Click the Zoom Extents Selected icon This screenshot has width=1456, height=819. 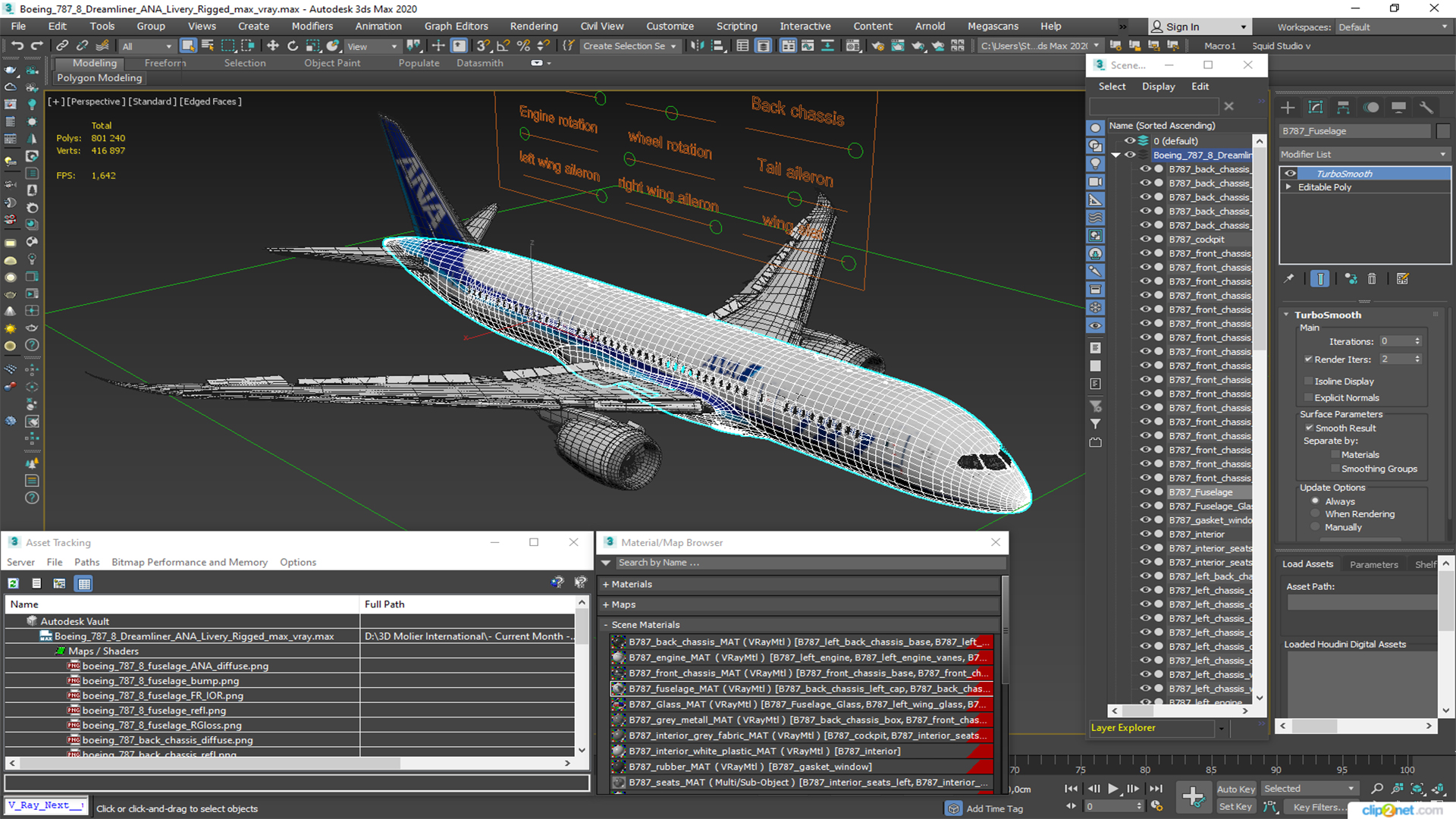point(1417,789)
